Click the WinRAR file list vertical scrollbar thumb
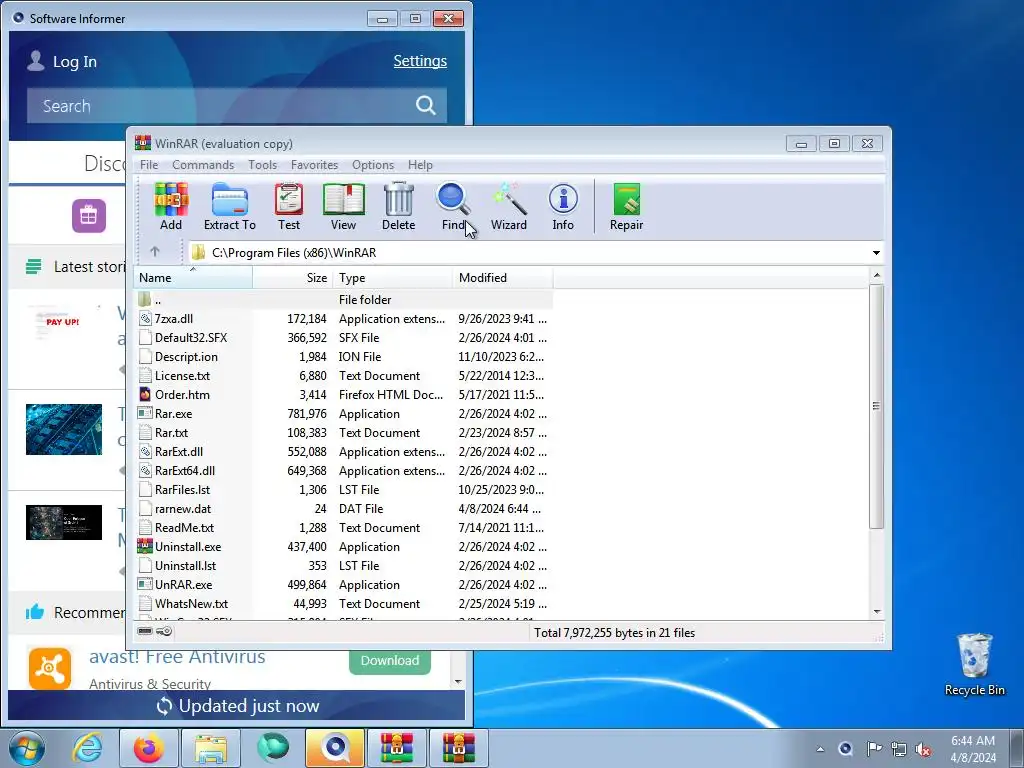 pyautogui.click(x=876, y=406)
